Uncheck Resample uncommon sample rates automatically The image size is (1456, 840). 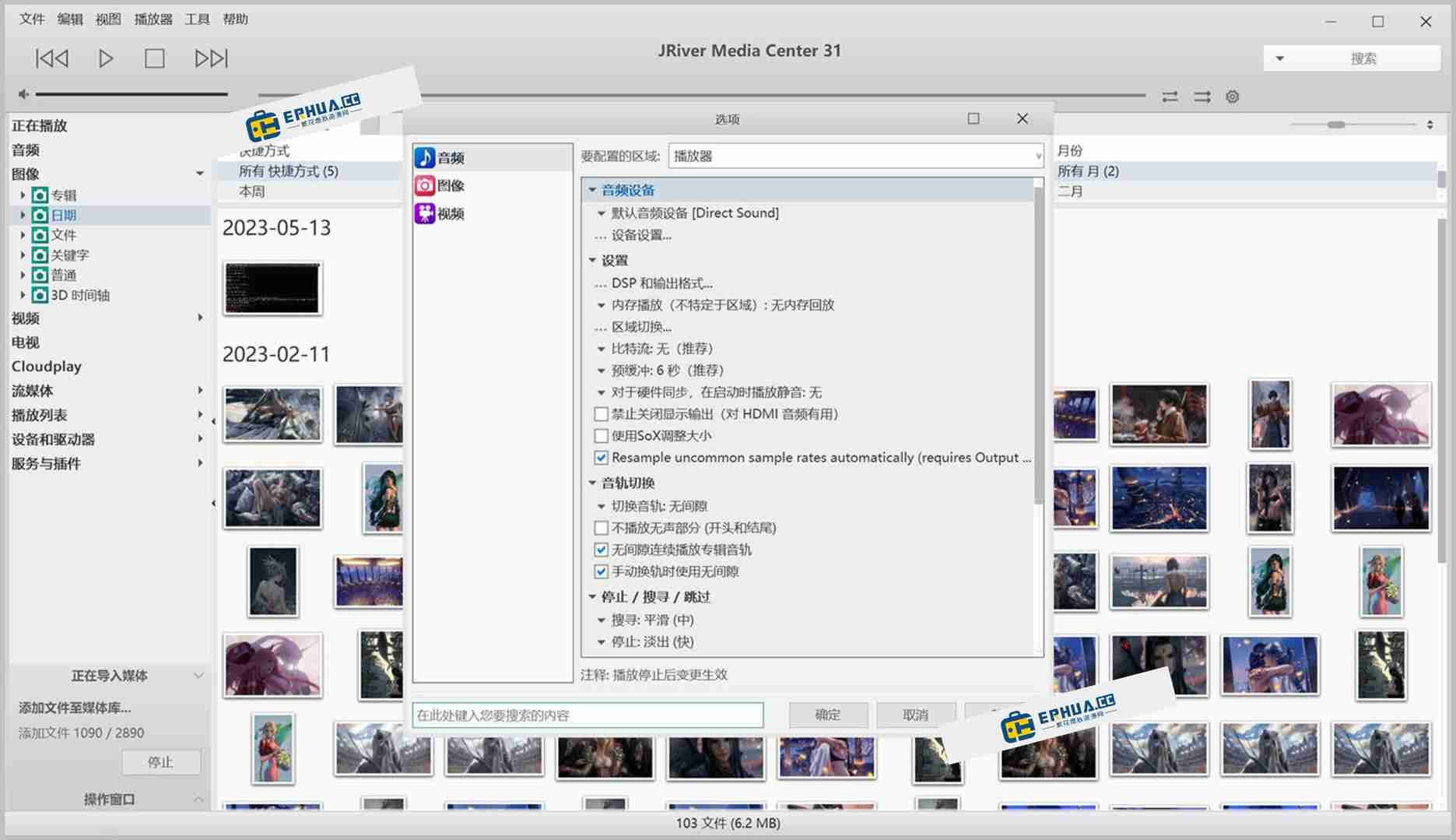pyautogui.click(x=601, y=458)
